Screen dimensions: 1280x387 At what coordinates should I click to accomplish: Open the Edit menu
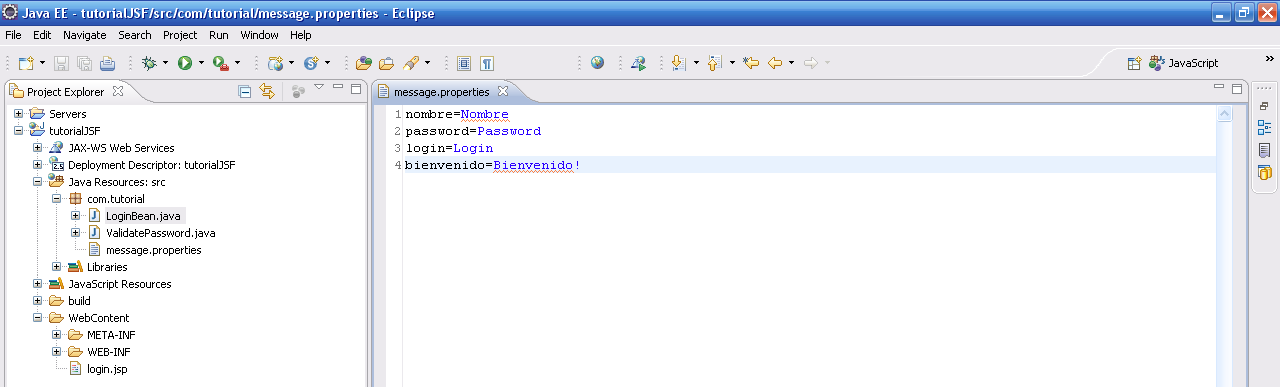point(42,35)
